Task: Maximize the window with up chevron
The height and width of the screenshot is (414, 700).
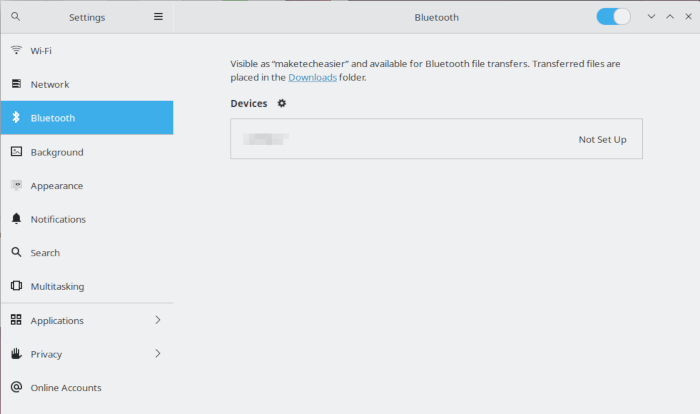Action: tap(670, 17)
